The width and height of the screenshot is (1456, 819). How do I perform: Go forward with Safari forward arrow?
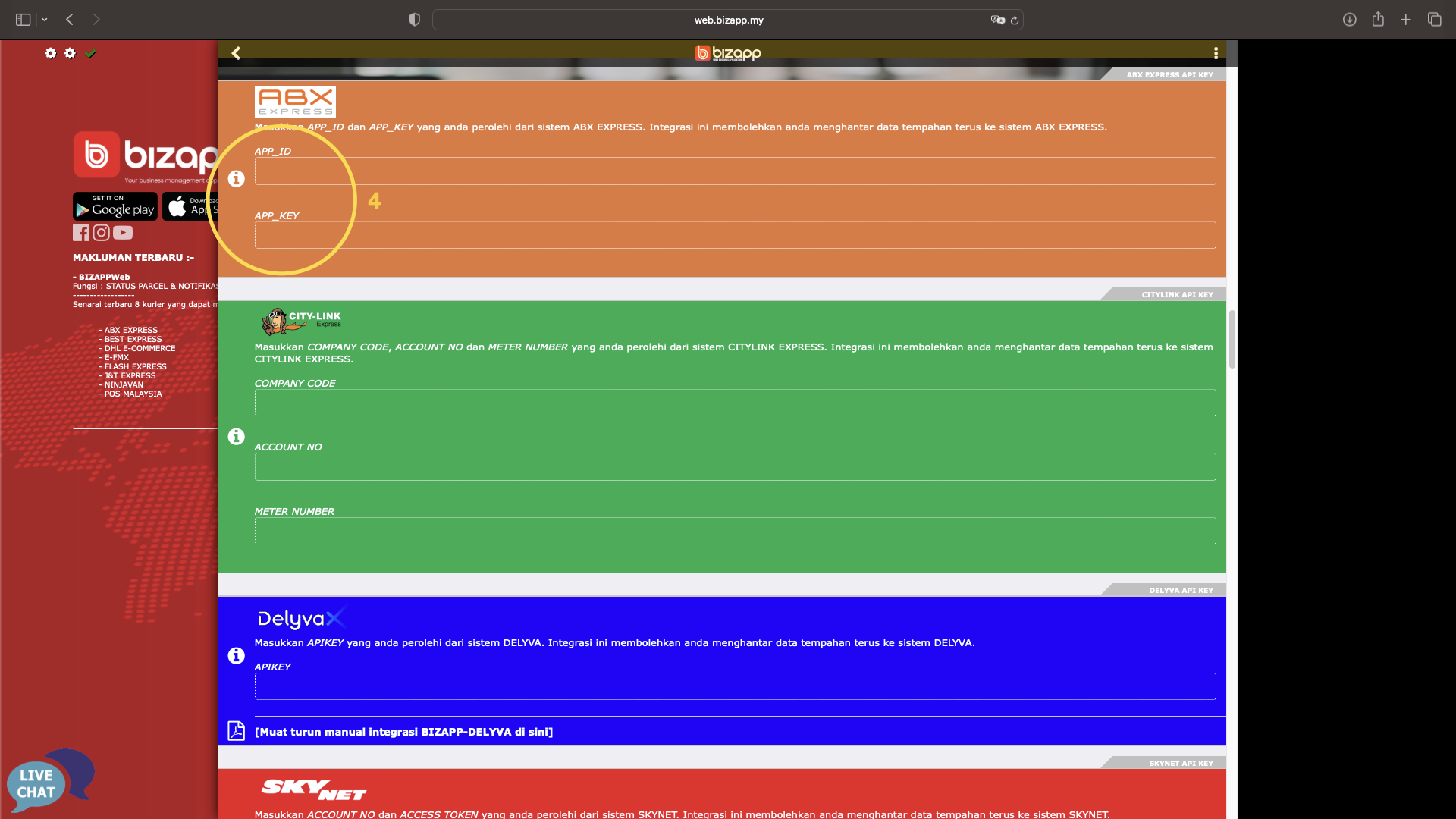pos(96,20)
